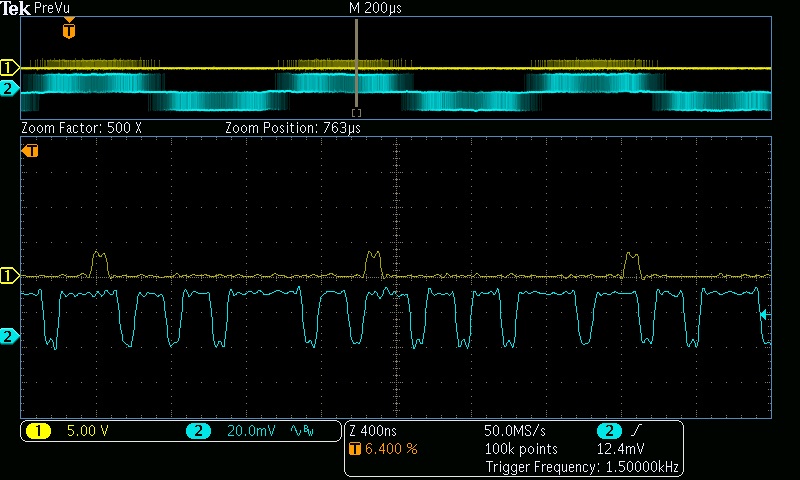
Task: Click the 6.400 % trigger position value
Action: pyautogui.click(x=391, y=449)
